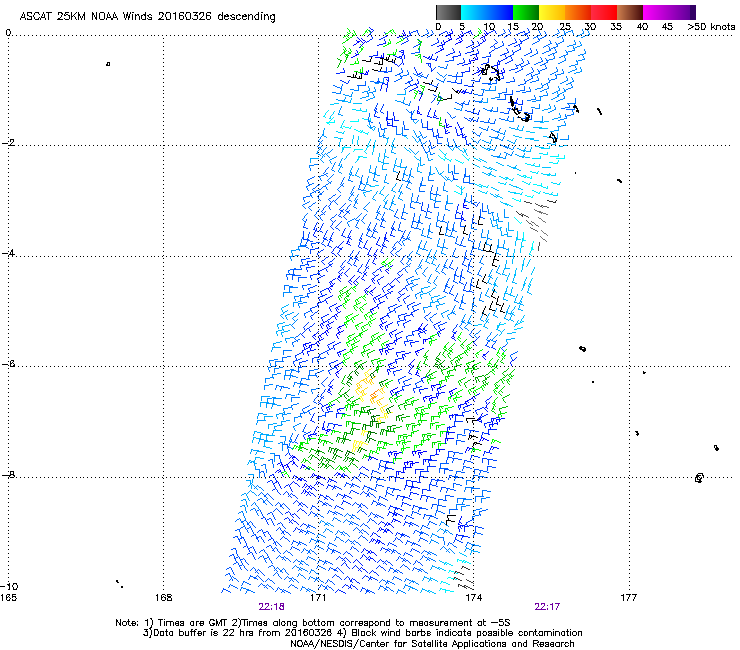Click the dark purple 45-50 knots legend segment
The image size is (740, 650).
pyautogui.click(x=682, y=12)
